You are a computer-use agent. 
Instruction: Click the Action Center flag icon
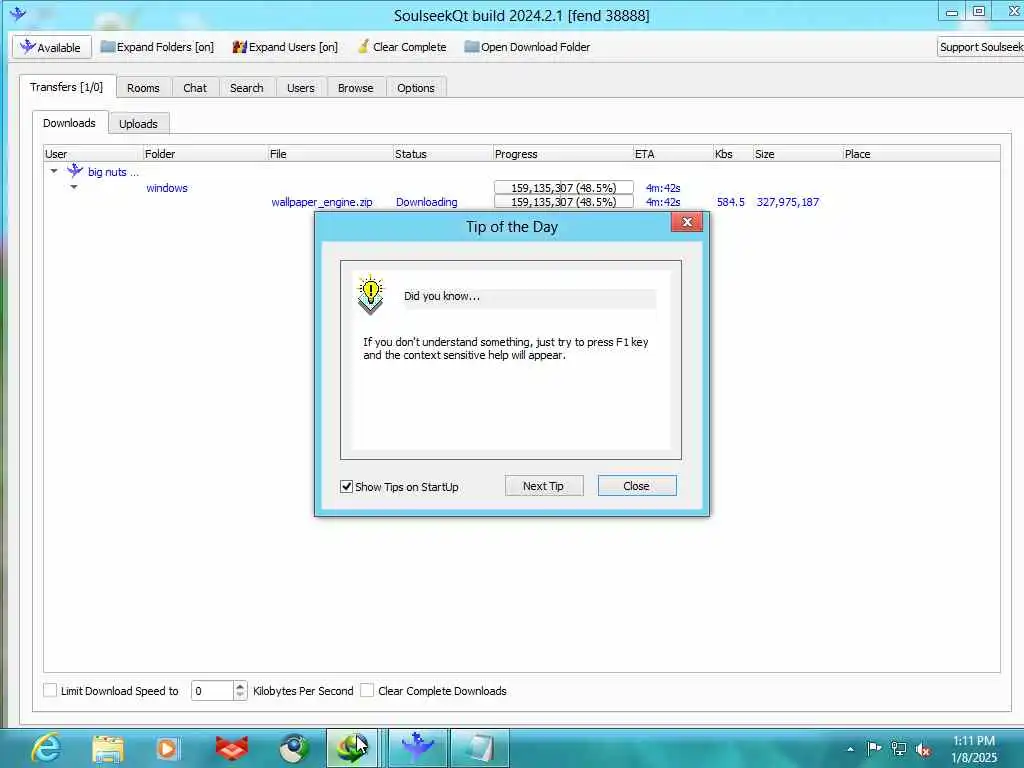tap(874, 748)
